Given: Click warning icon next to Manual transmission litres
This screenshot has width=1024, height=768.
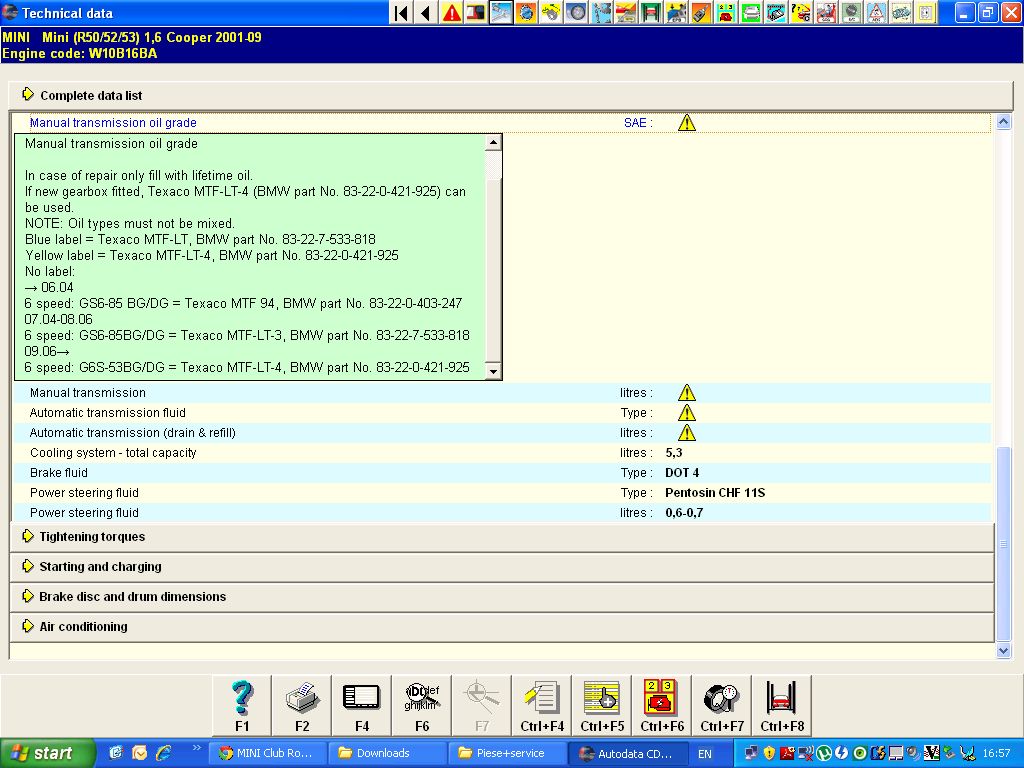Looking at the screenshot, I should pyautogui.click(x=687, y=393).
